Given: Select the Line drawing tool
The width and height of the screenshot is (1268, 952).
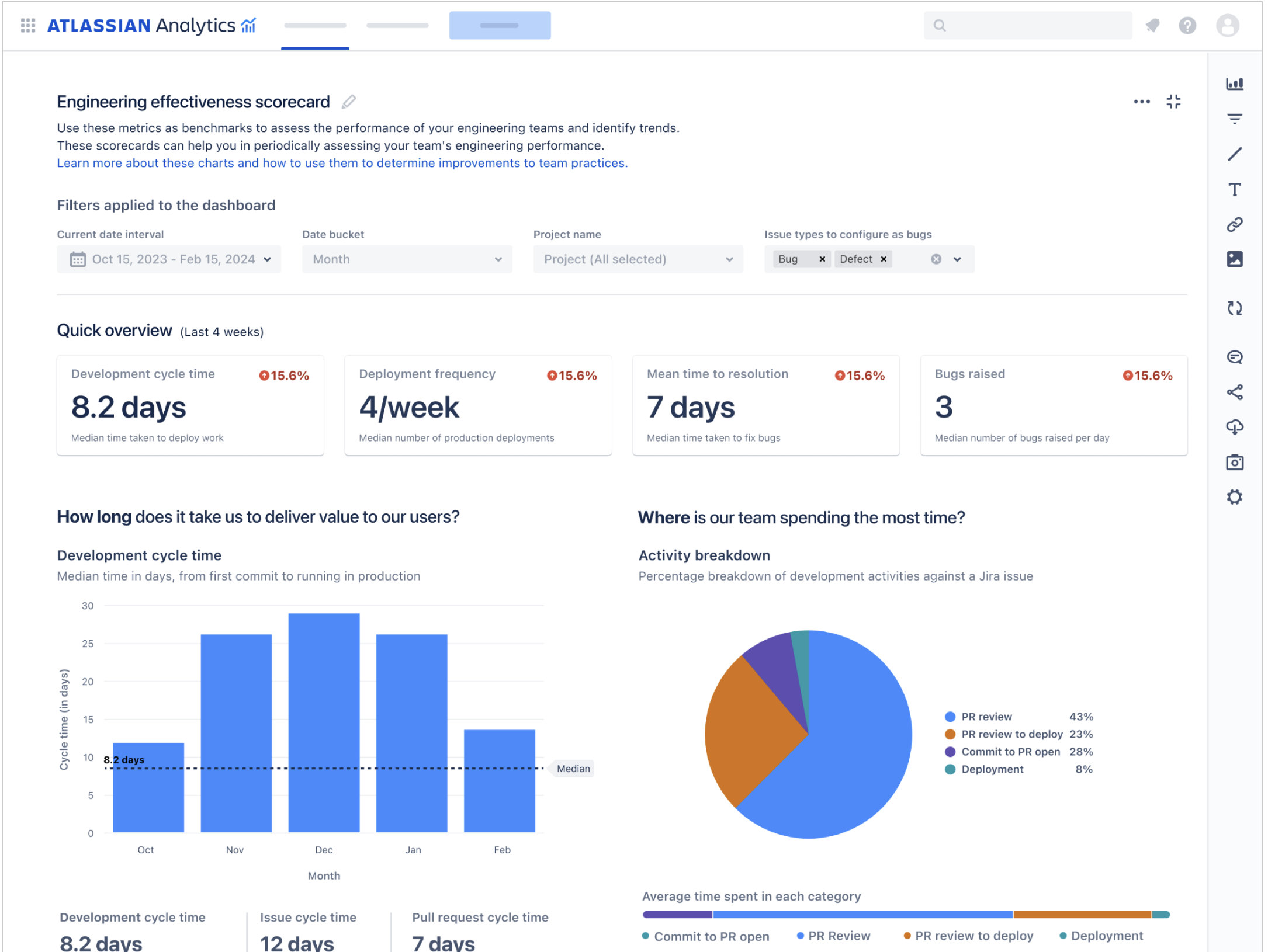Looking at the screenshot, I should (x=1235, y=154).
